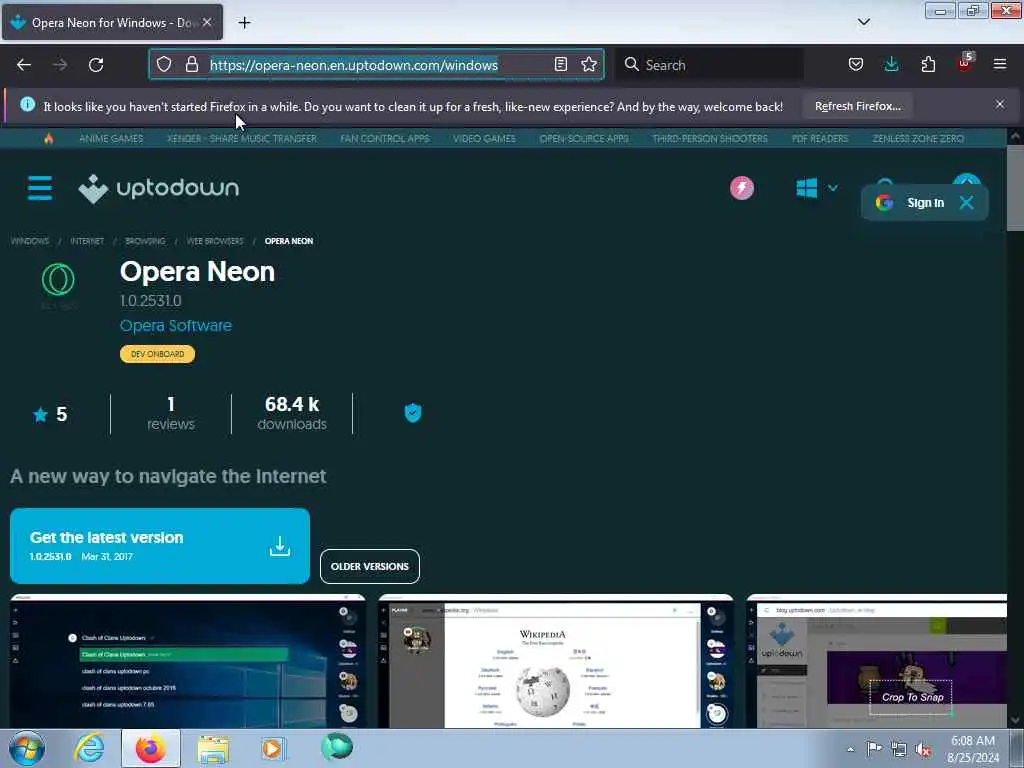Open the Uptodown hamburger menu

click(40, 188)
